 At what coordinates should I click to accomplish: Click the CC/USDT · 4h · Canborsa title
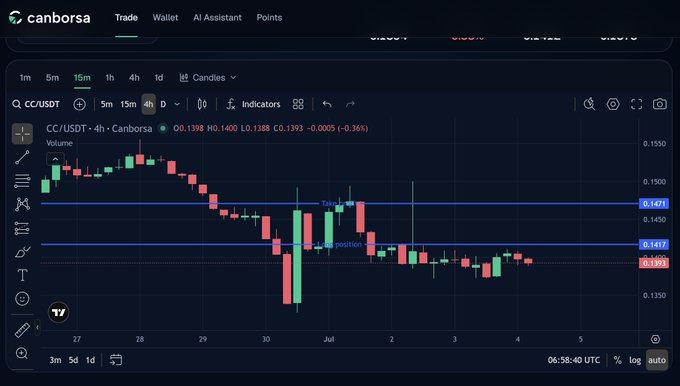coord(99,128)
